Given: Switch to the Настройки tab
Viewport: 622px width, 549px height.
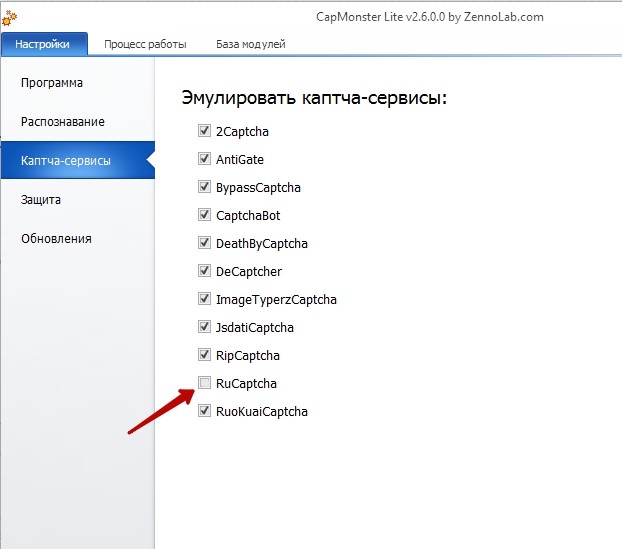Looking at the screenshot, I should pyautogui.click(x=44, y=44).
